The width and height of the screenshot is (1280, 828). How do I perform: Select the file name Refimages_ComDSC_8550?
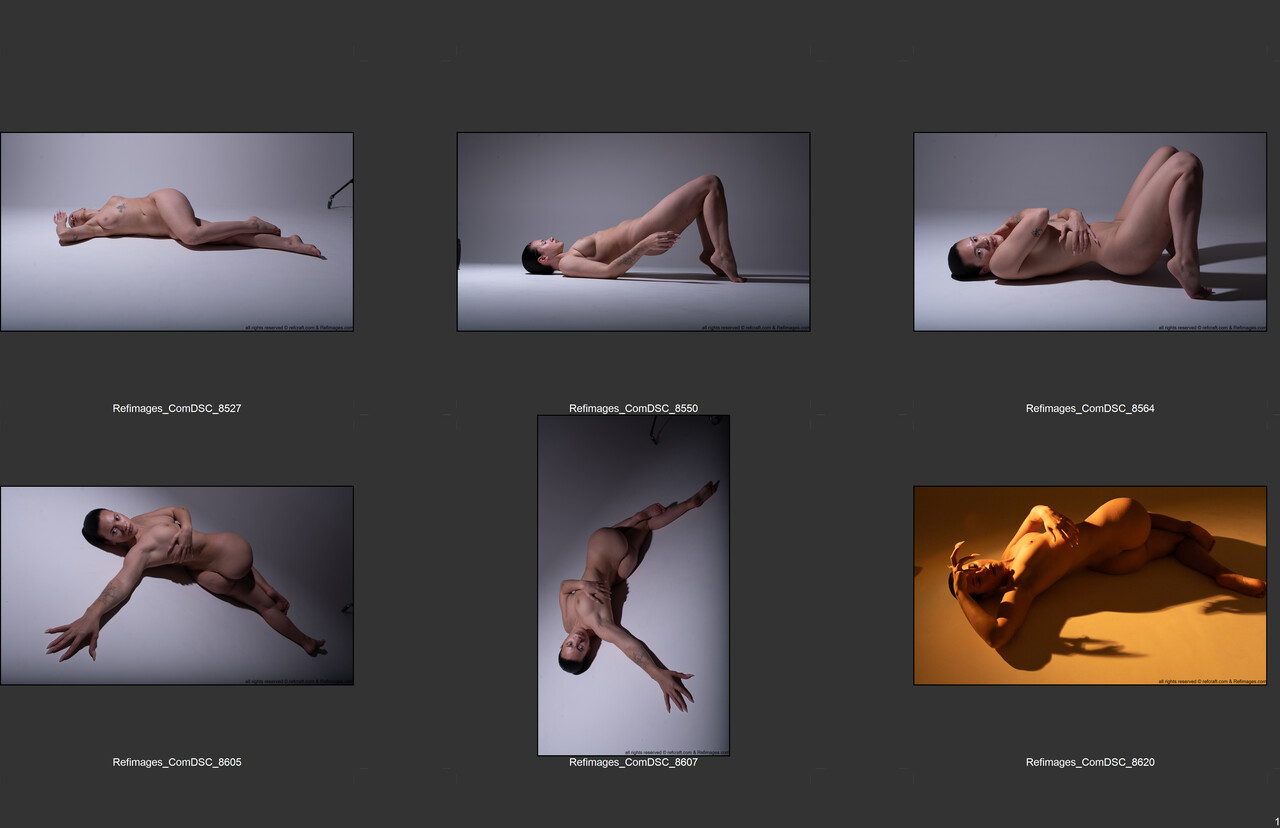pos(633,408)
